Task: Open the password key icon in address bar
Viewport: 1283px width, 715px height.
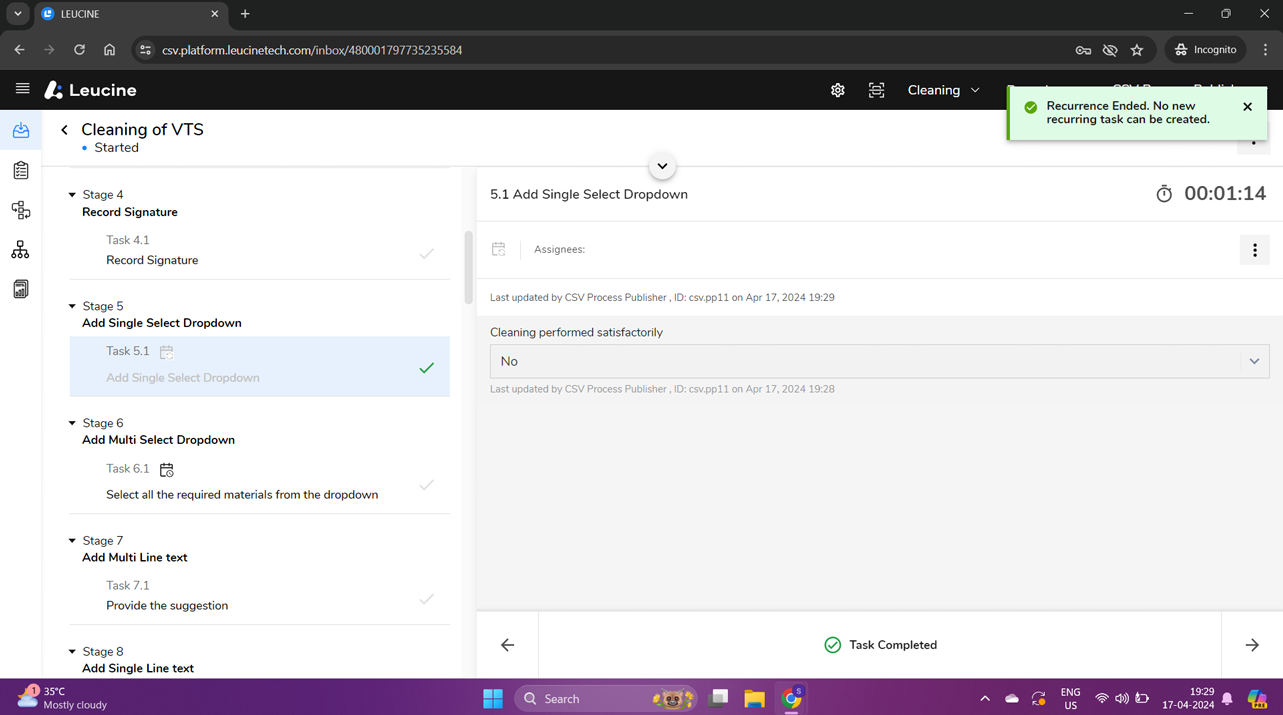Action: pos(1083,50)
